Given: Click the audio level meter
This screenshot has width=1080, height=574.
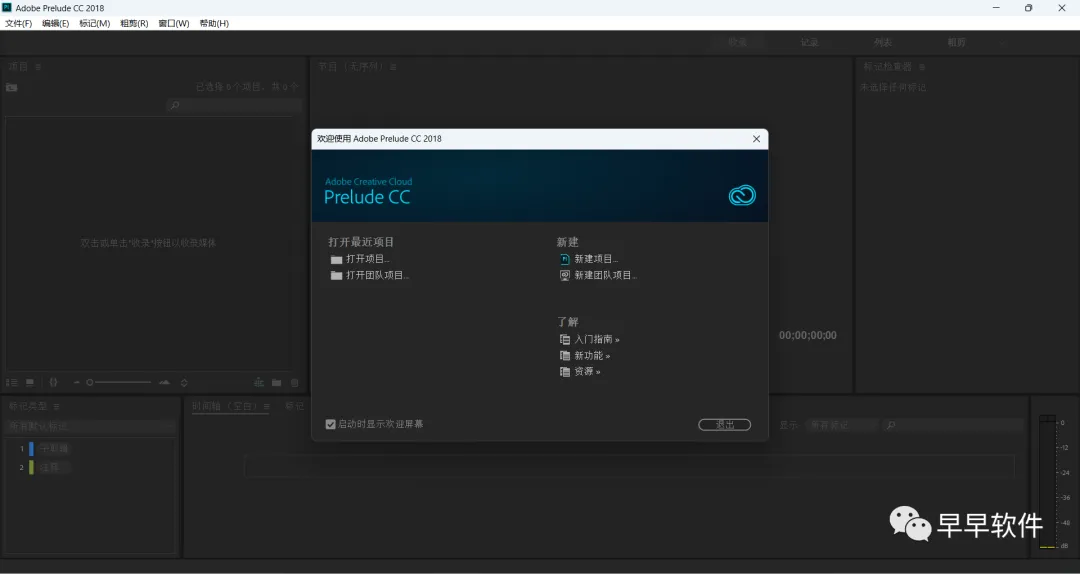Looking at the screenshot, I should pos(1047,482).
